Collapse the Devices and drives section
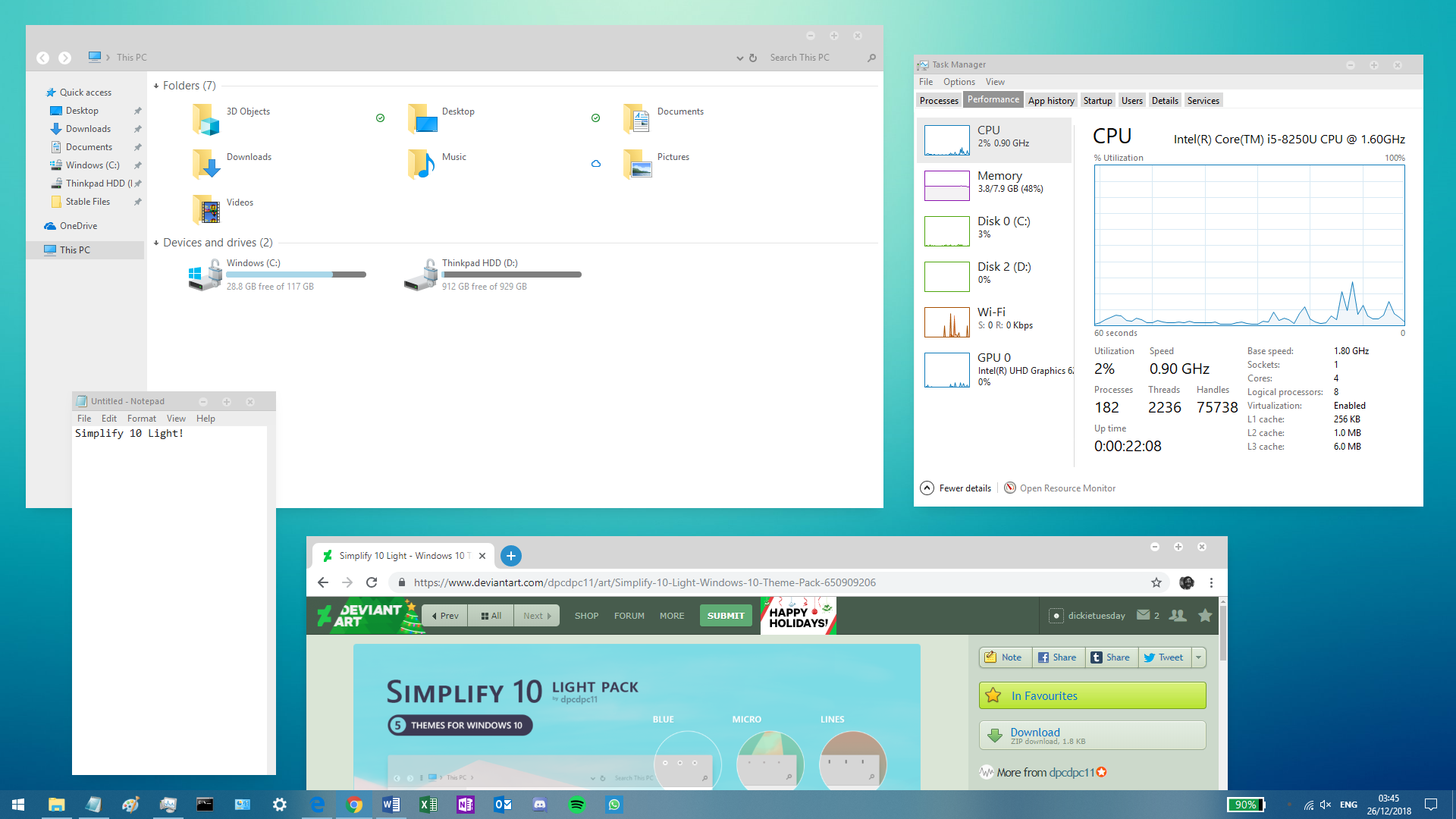 click(156, 243)
